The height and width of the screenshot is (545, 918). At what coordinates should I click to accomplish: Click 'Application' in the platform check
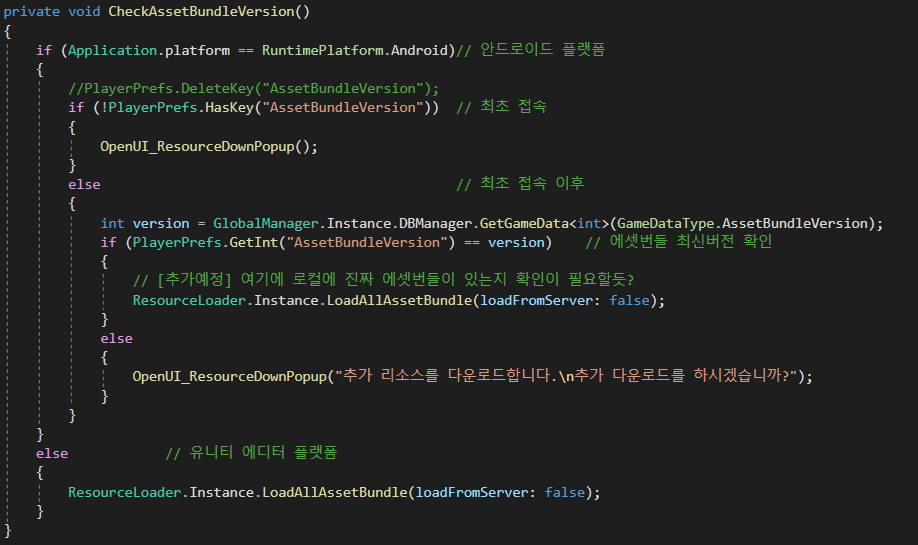coord(112,50)
